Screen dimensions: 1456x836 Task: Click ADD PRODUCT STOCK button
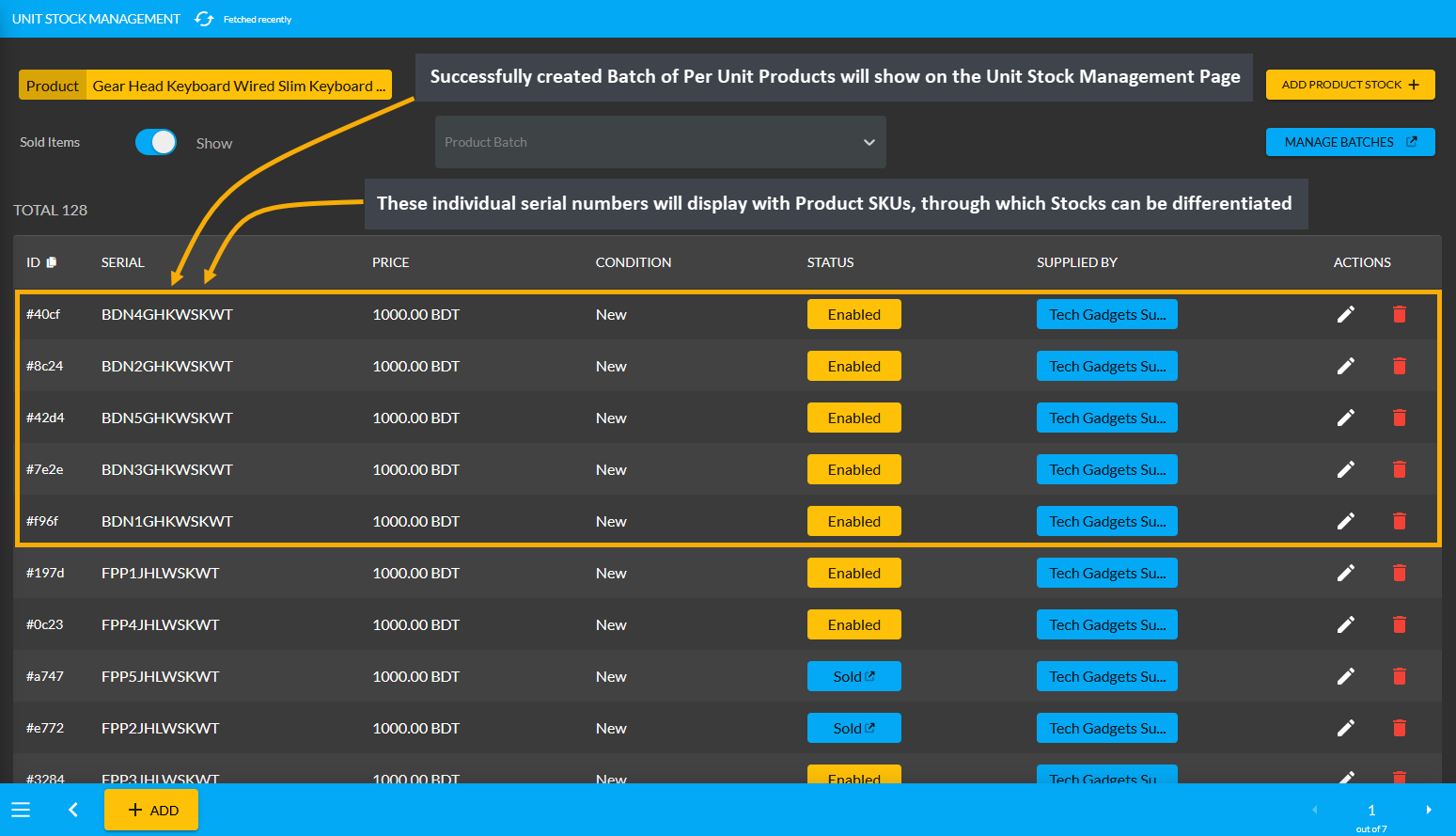point(1350,85)
